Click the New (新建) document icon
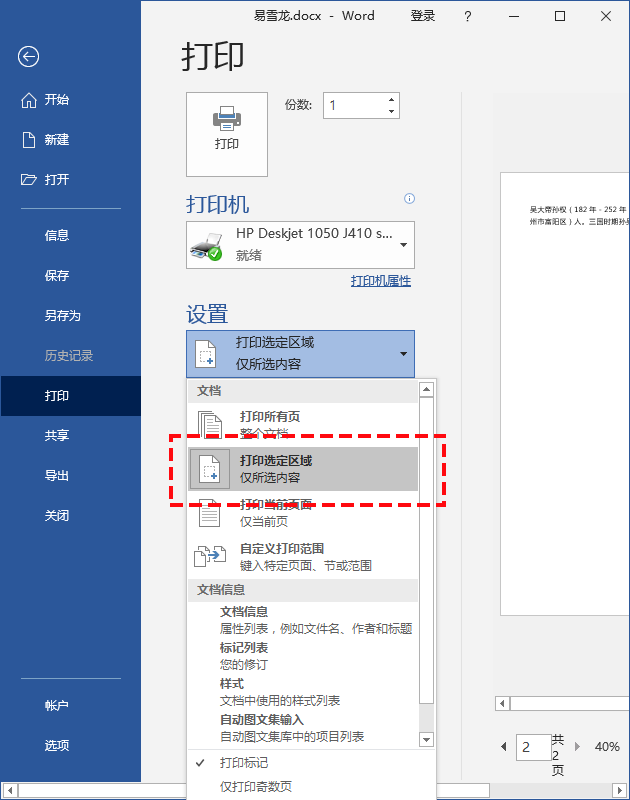 pos(29,140)
